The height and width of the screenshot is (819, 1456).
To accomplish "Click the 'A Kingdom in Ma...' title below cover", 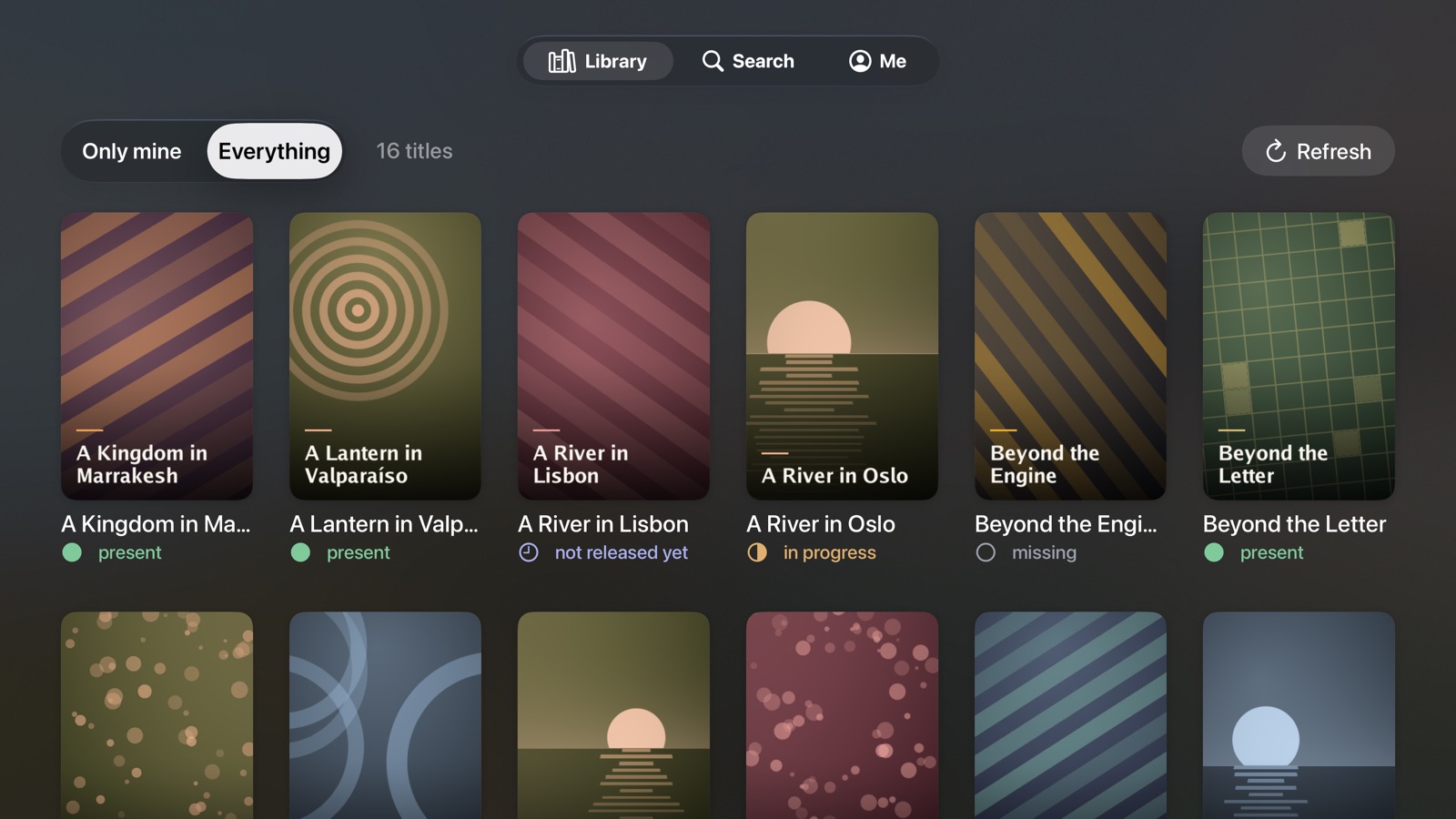I will [x=156, y=524].
